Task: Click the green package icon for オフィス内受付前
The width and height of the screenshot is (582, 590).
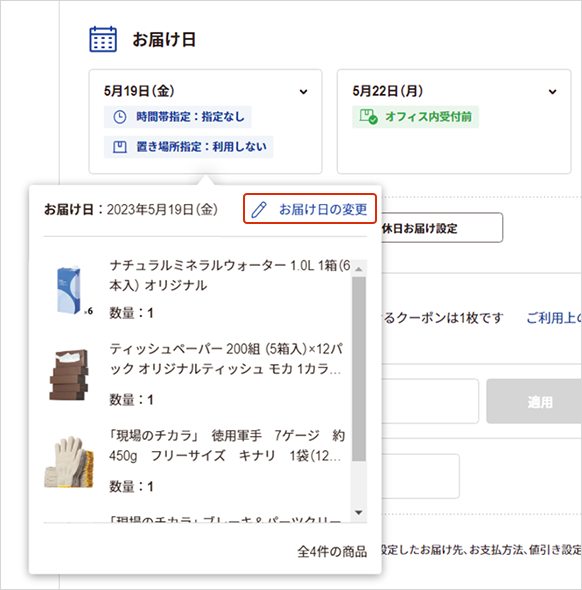Action: [368, 117]
